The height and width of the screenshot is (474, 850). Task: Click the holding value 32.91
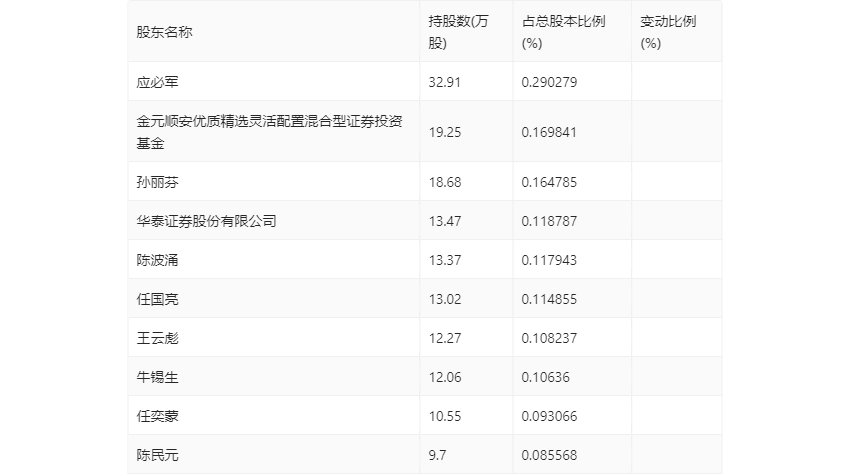[x=445, y=82]
